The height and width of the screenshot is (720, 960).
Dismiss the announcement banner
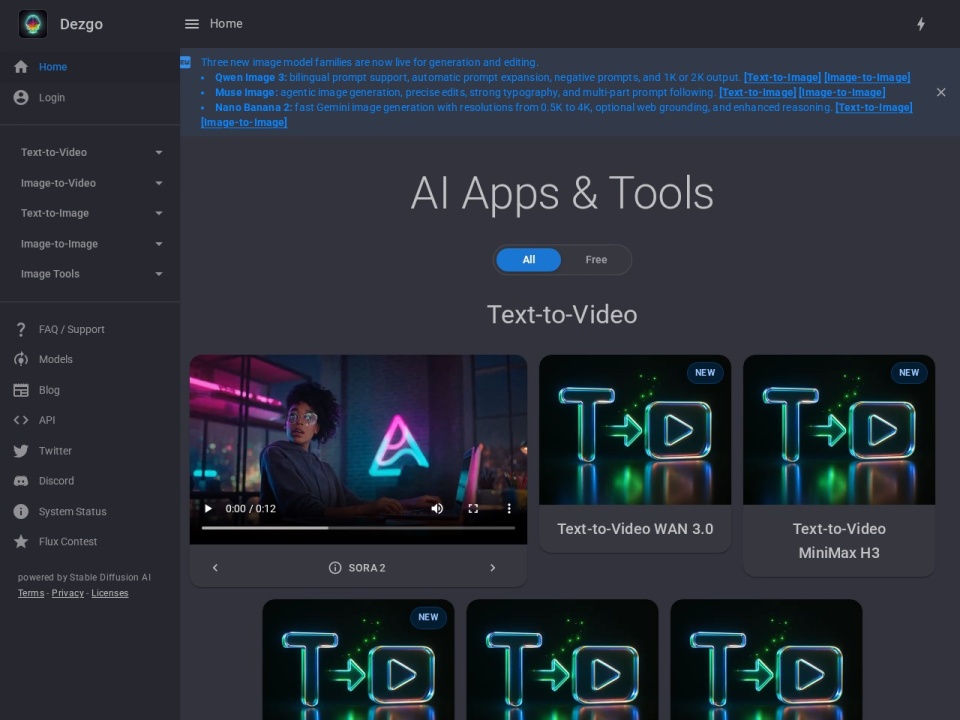coord(941,92)
